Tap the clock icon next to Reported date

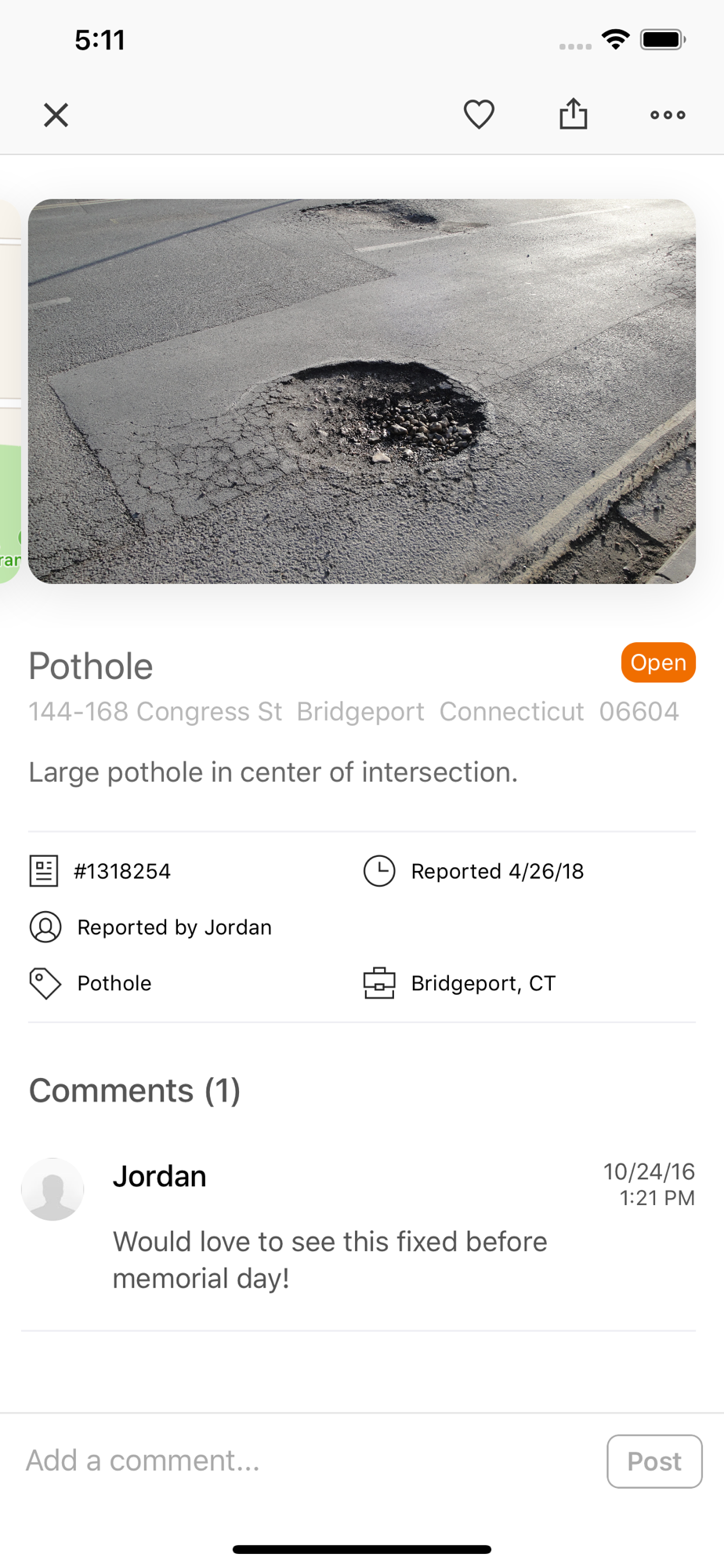pyautogui.click(x=379, y=871)
